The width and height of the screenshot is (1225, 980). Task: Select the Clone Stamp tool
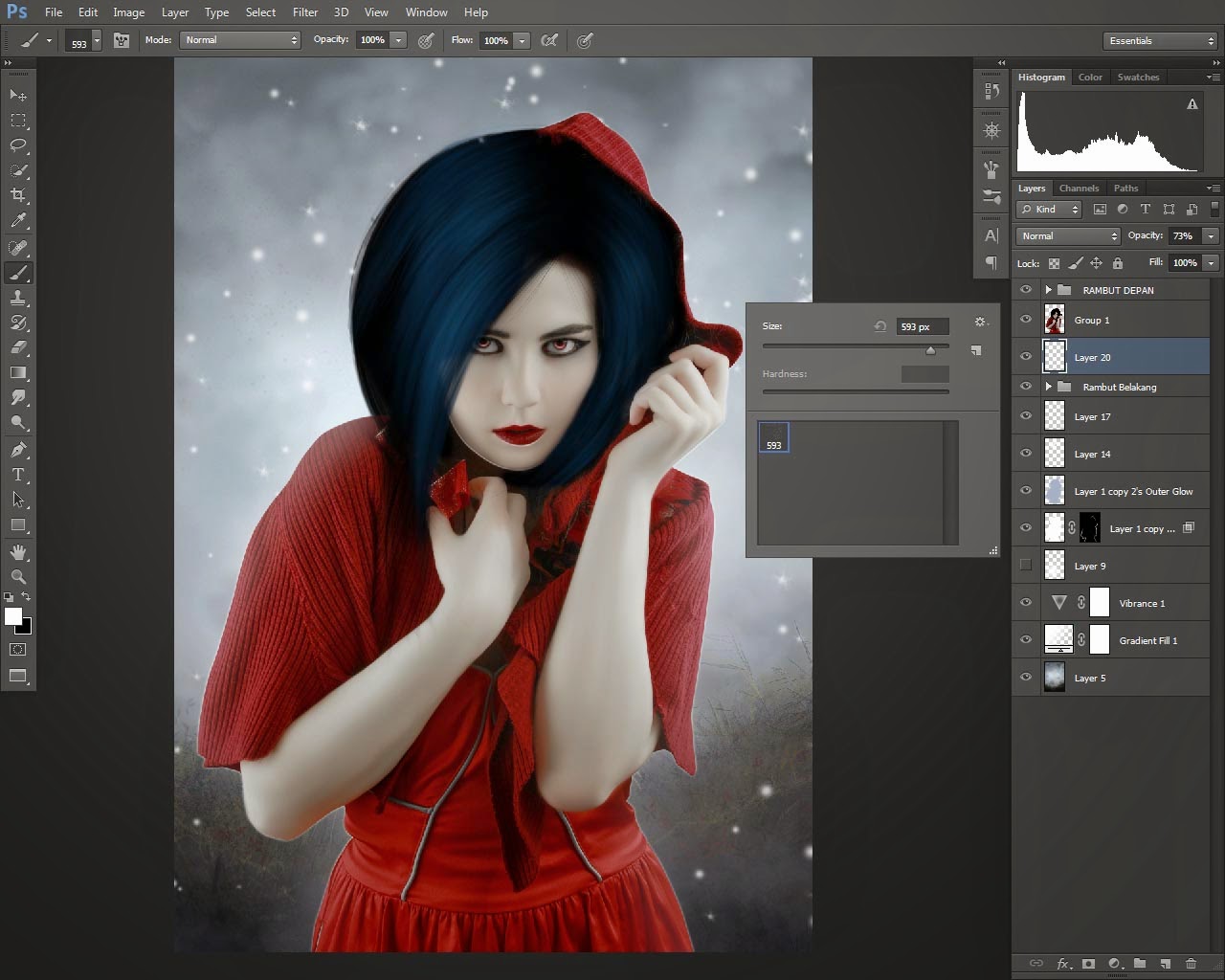[x=18, y=298]
